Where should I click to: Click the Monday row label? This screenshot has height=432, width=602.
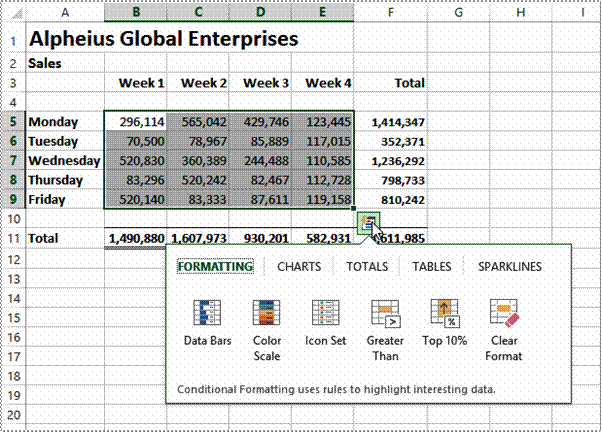point(65,122)
